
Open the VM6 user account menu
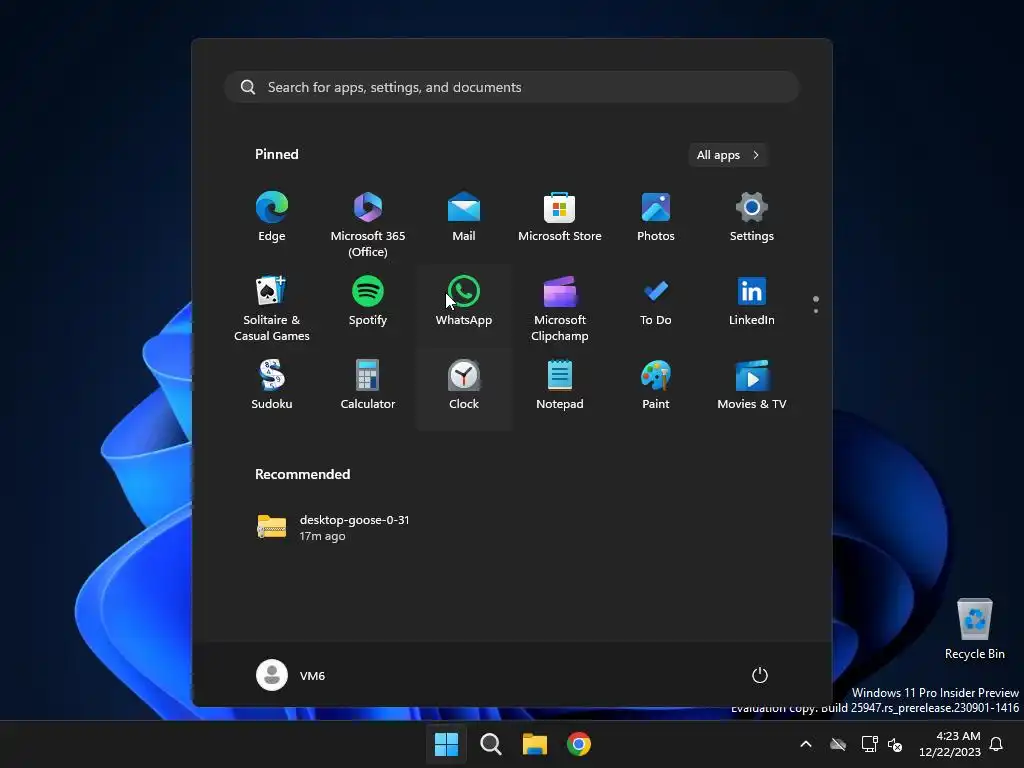(x=291, y=675)
